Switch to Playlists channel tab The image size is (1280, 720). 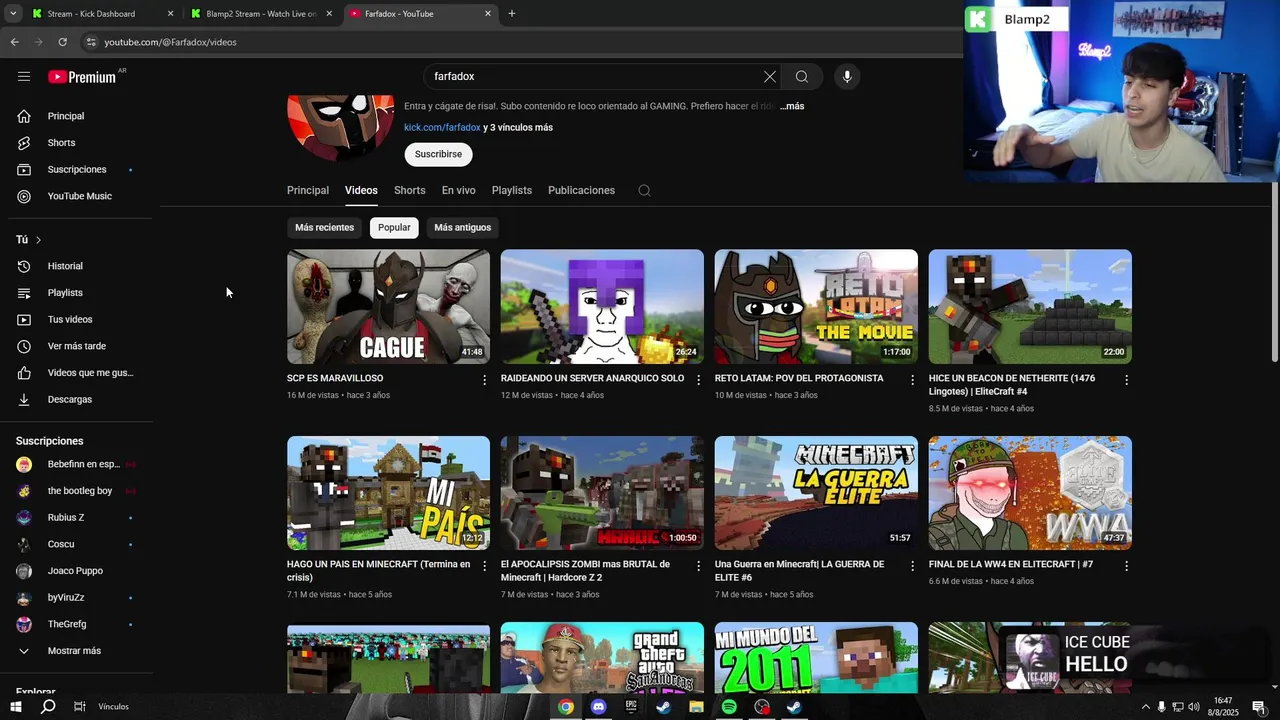[x=512, y=190]
